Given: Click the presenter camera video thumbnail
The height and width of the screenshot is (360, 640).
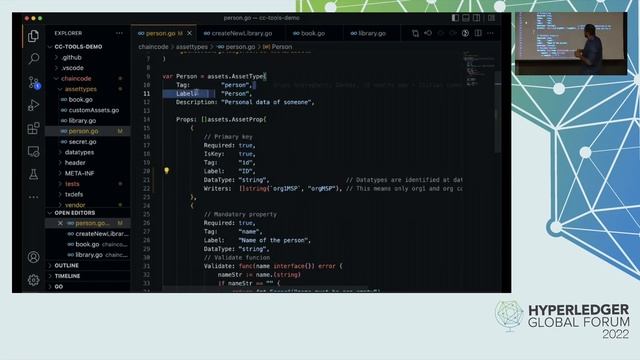Looking at the screenshot, I should pos(571,43).
